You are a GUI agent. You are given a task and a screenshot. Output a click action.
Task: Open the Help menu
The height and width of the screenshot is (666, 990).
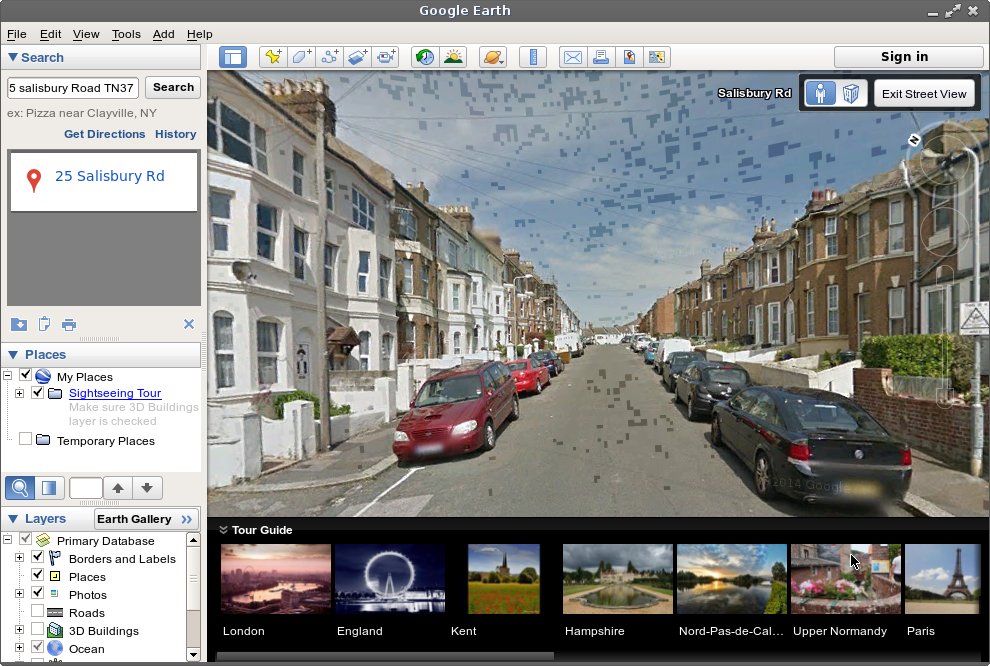(x=200, y=34)
